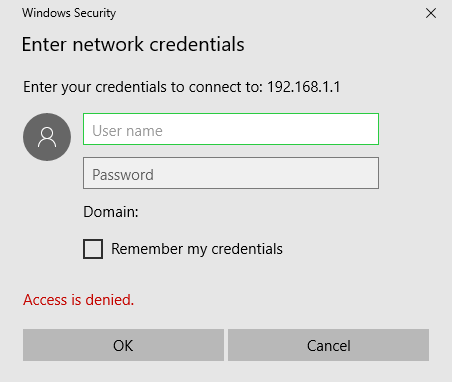Click the Enter network credentials heading

click(133, 44)
